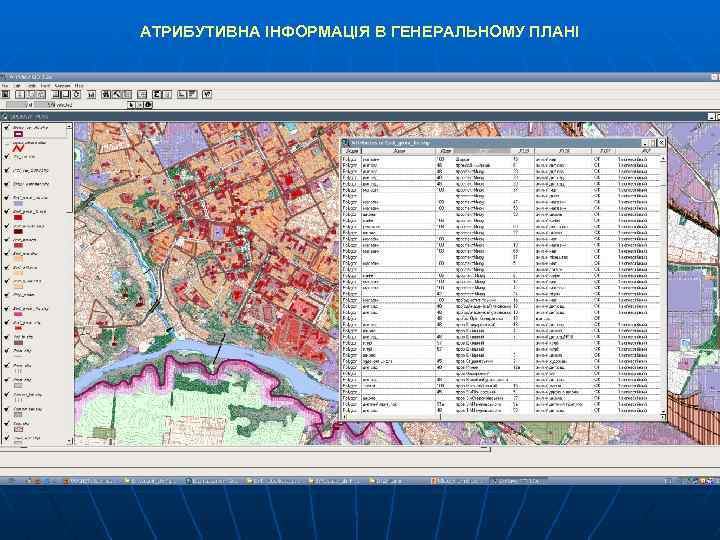
Task: Toggle checkbox of the last visible legend layer
Action: click(x=6, y=438)
